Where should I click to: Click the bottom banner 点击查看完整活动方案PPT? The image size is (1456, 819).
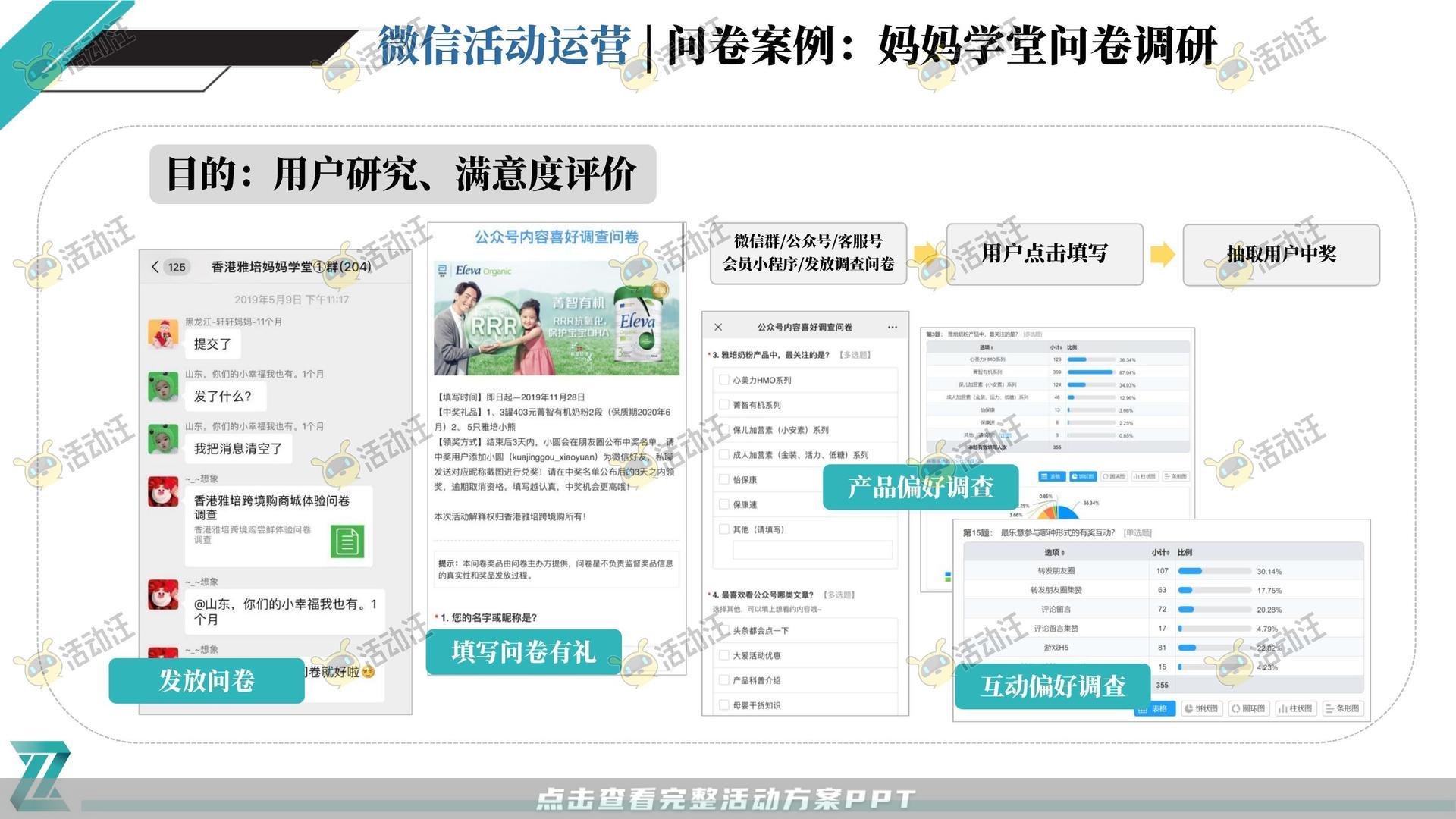[x=725, y=799]
